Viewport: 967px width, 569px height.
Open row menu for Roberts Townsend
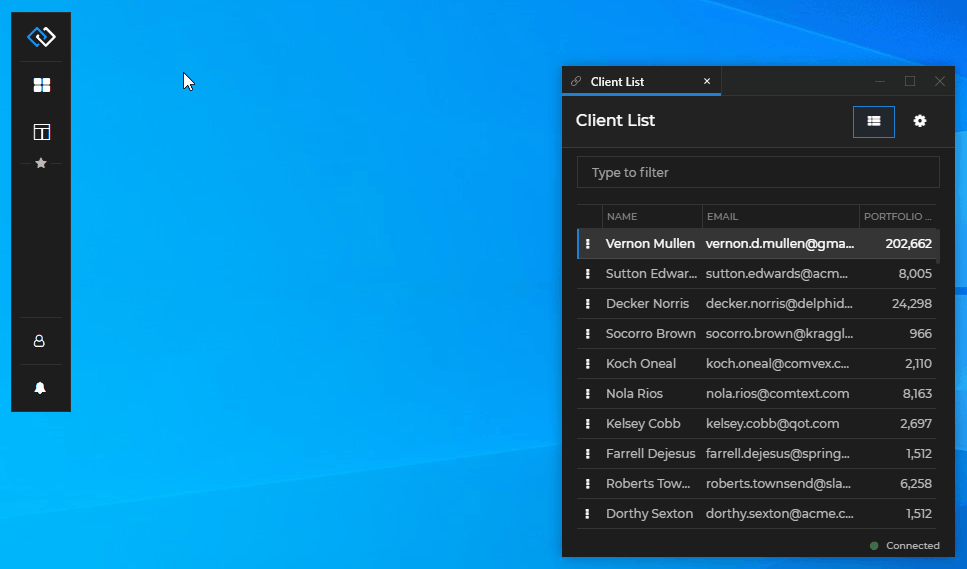588,484
